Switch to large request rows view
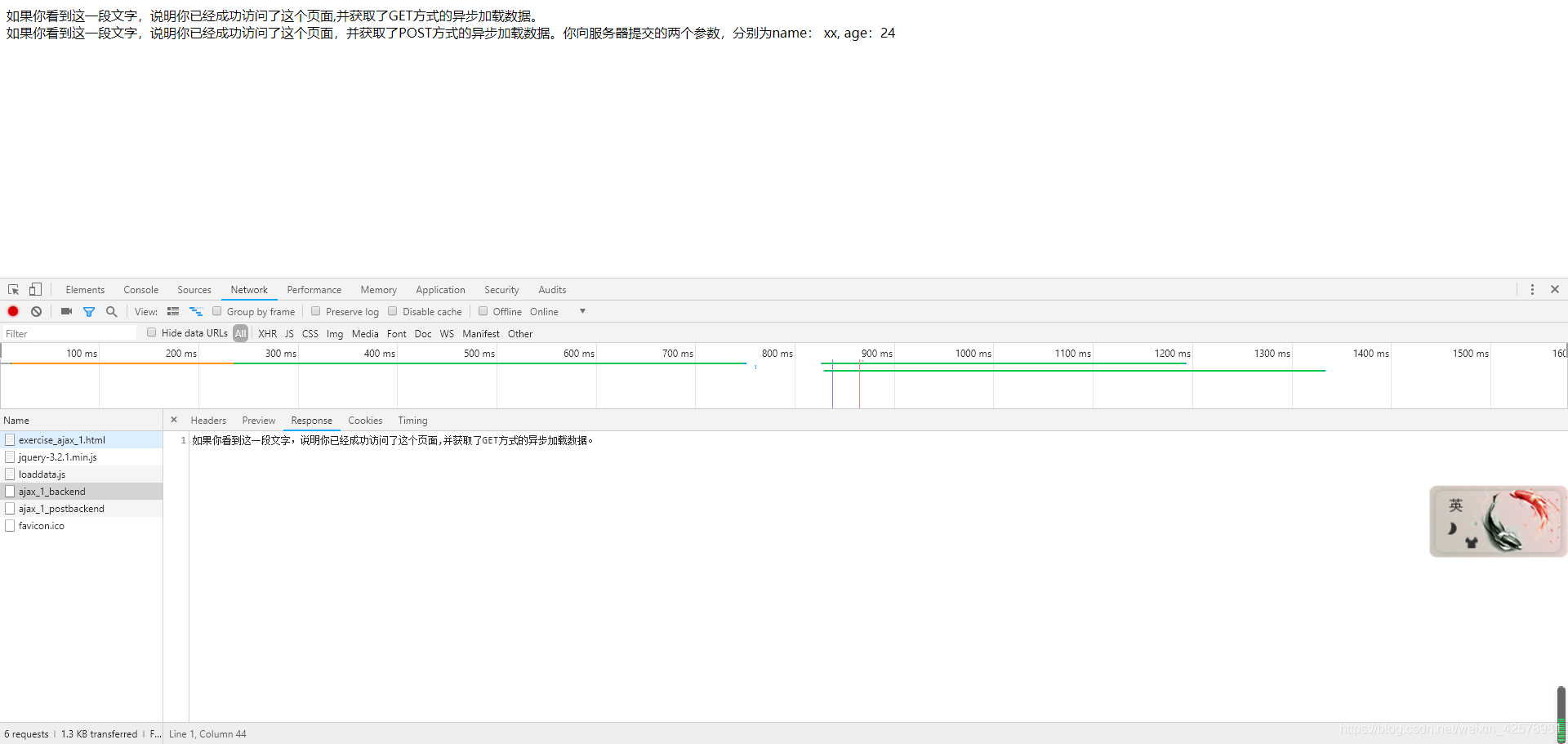The image size is (1568, 744). coord(173,311)
